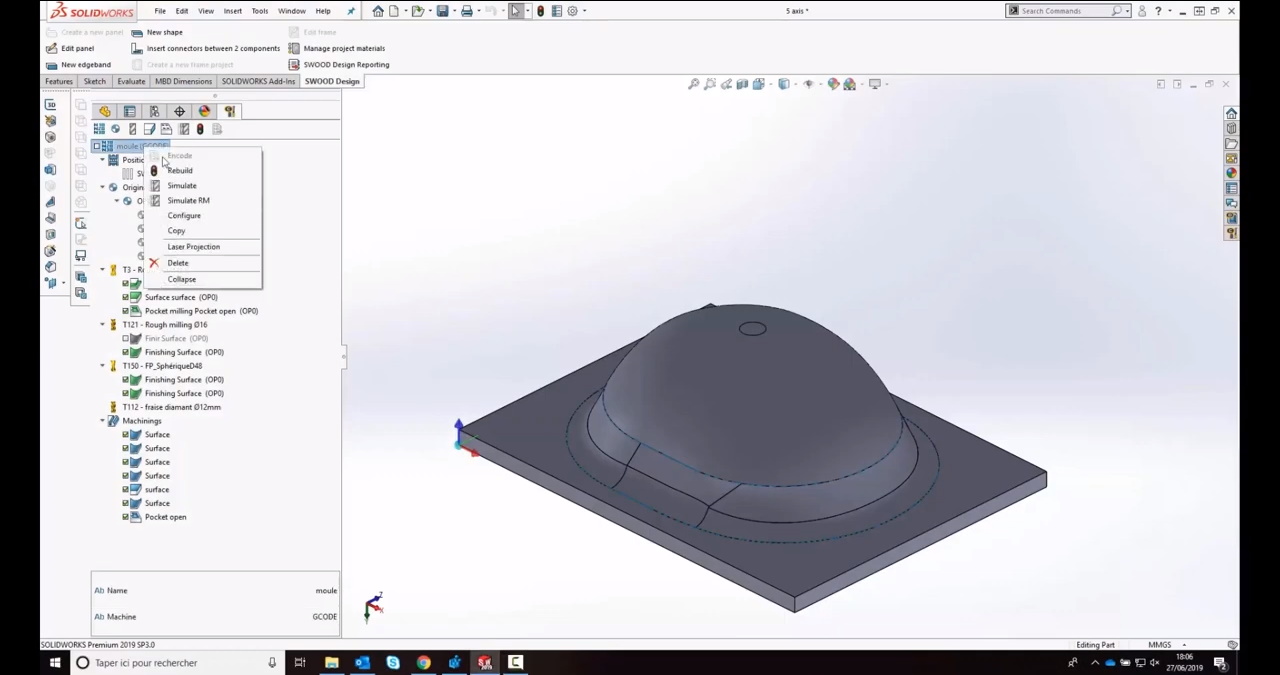
Task: Open the Options gear icon
Action: pos(573,11)
